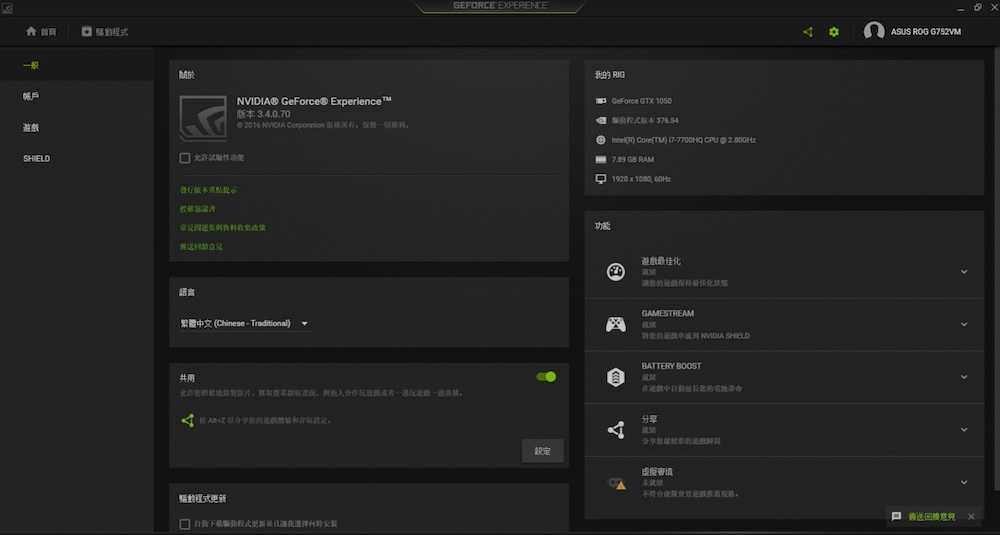The width and height of the screenshot is (1000, 535).
Task: Click the share icon in top bar
Action: (x=808, y=32)
